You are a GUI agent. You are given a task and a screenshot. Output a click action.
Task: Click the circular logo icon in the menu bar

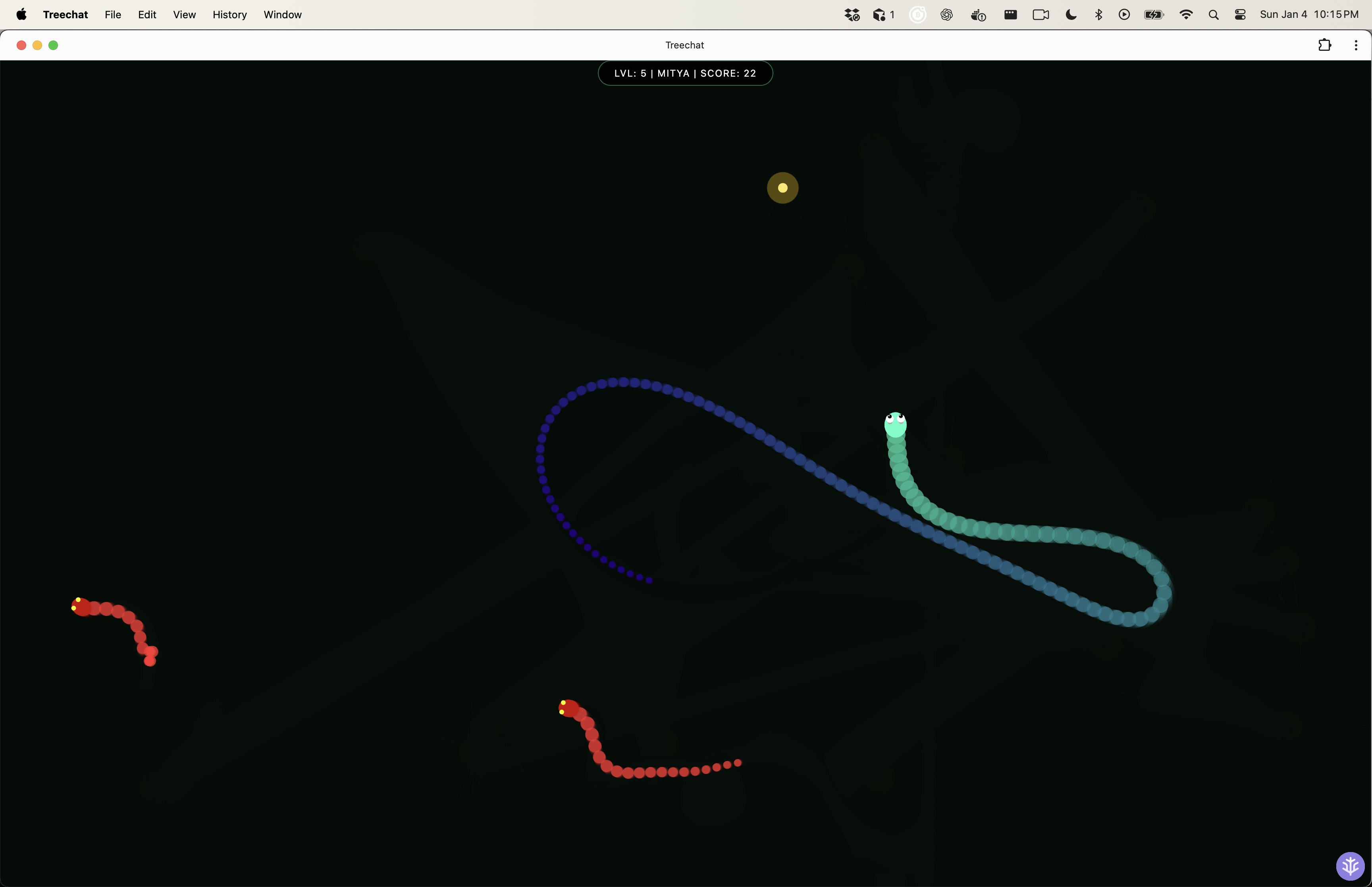[x=917, y=14]
